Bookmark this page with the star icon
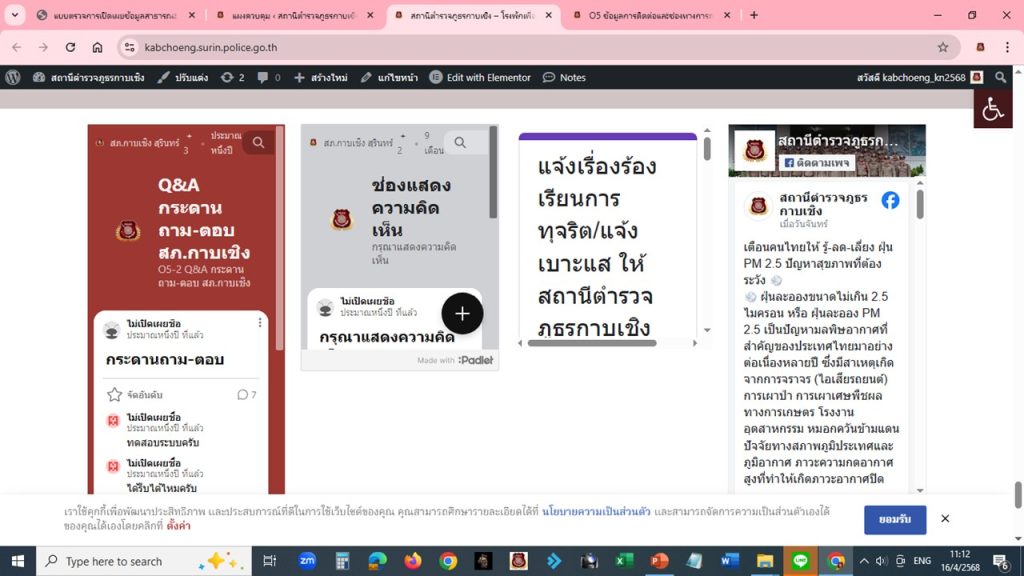1024x576 pixels. [x=943, y=47]
